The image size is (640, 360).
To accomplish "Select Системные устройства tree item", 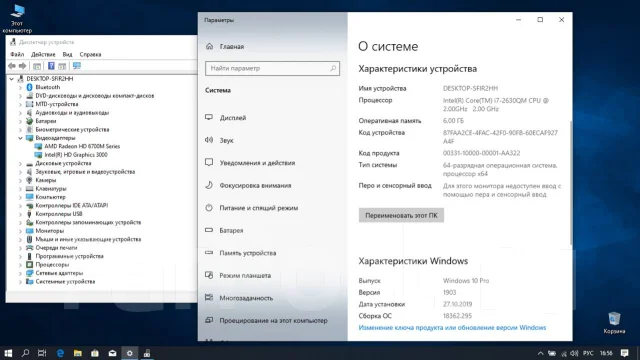I will [x=65, y=282].
